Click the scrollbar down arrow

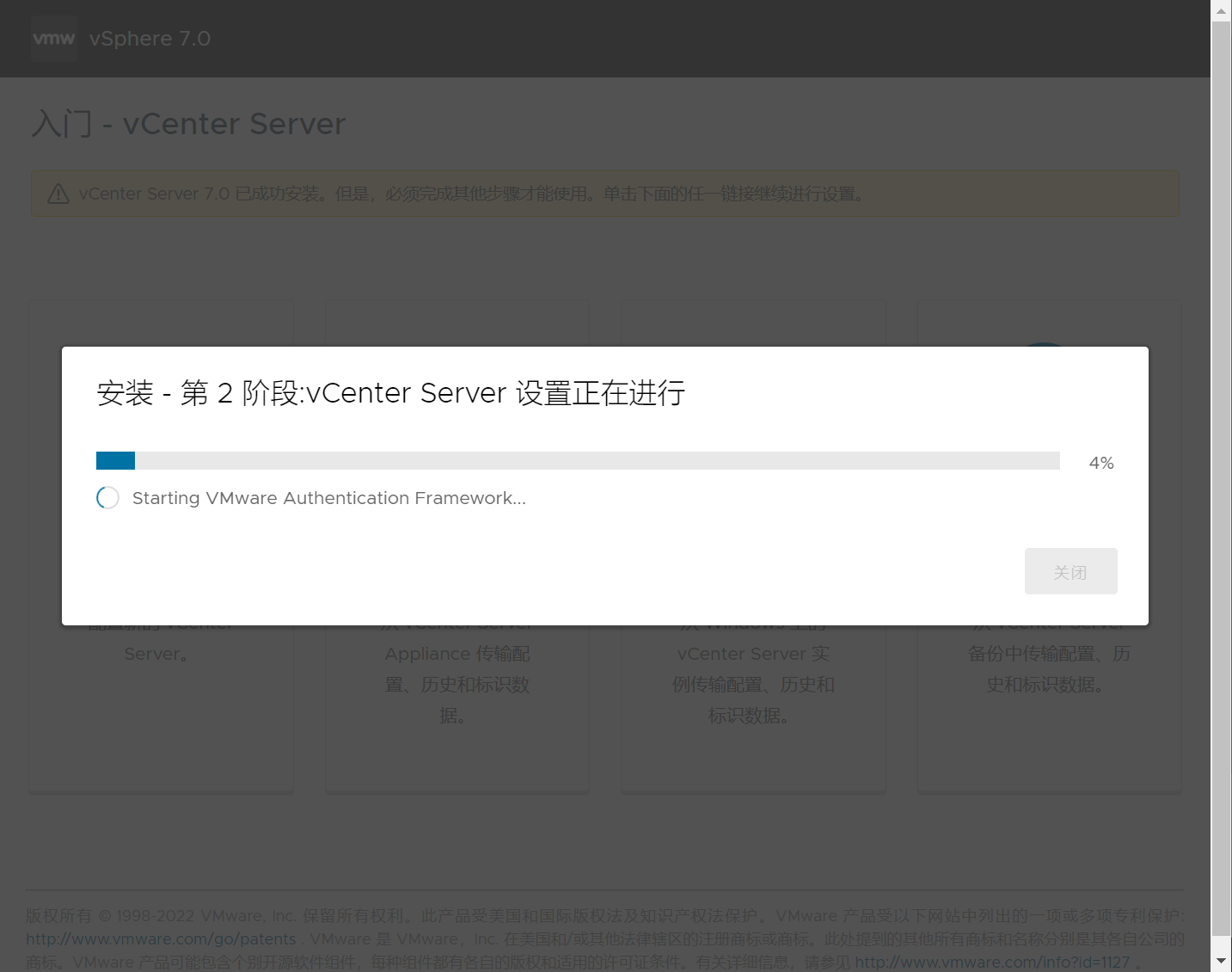[1221, 960]
